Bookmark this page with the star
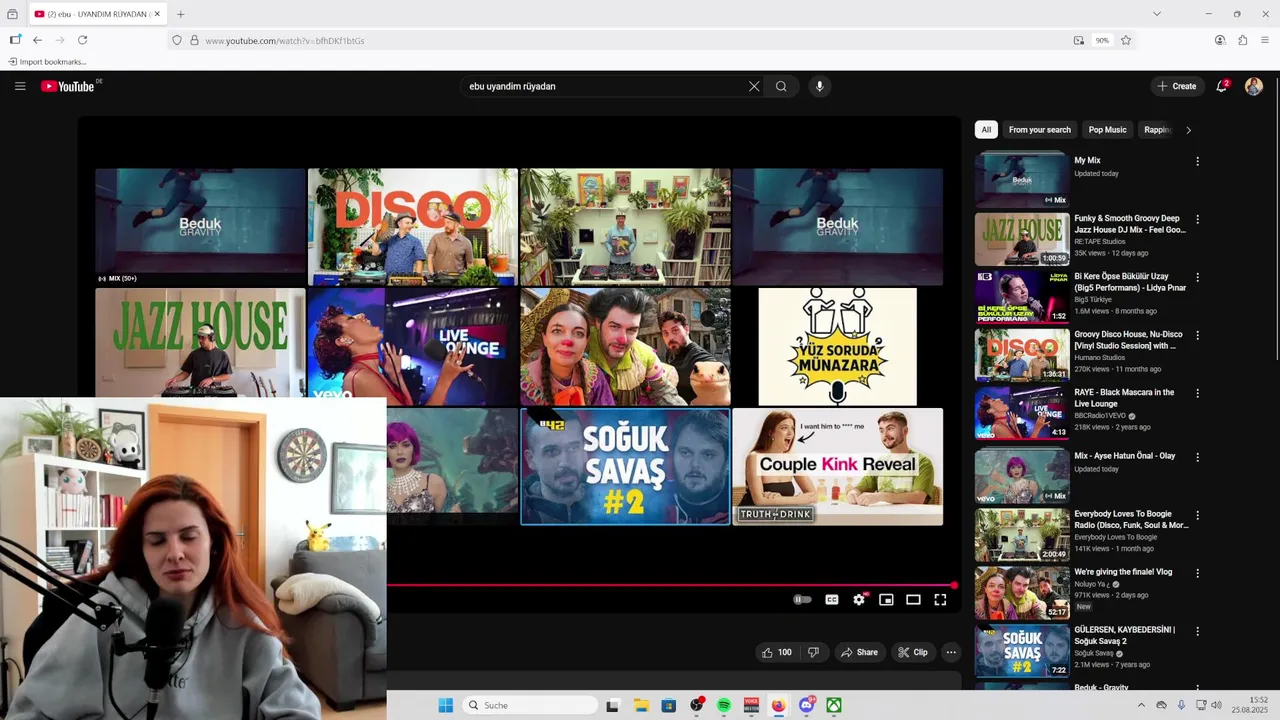The width and height of the screenshot is (1280, 720). pyautogui.click(x=1126, y=40)
